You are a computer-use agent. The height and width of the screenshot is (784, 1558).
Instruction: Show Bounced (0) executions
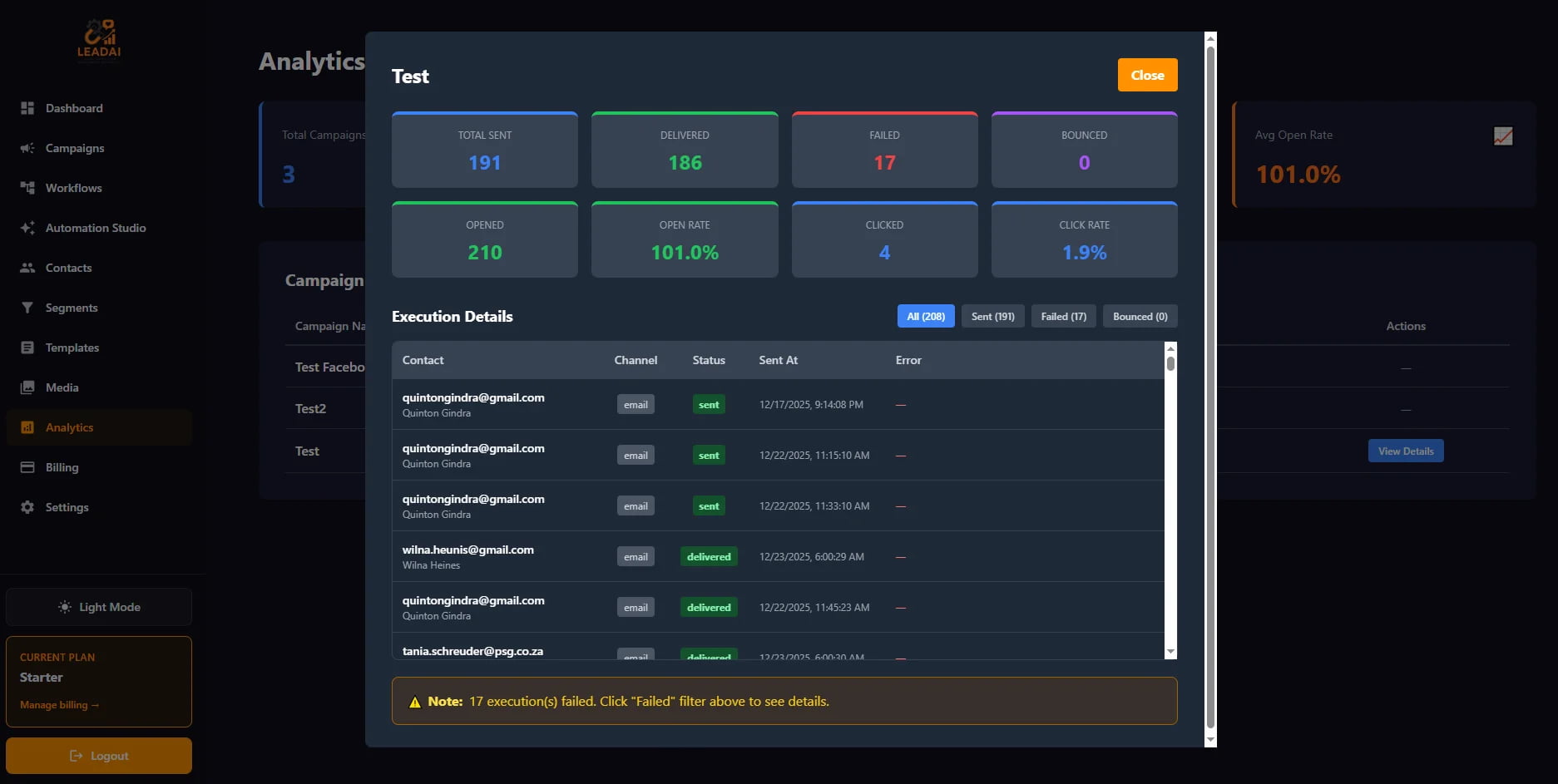pyautogui.click(x=1140, y=316)
